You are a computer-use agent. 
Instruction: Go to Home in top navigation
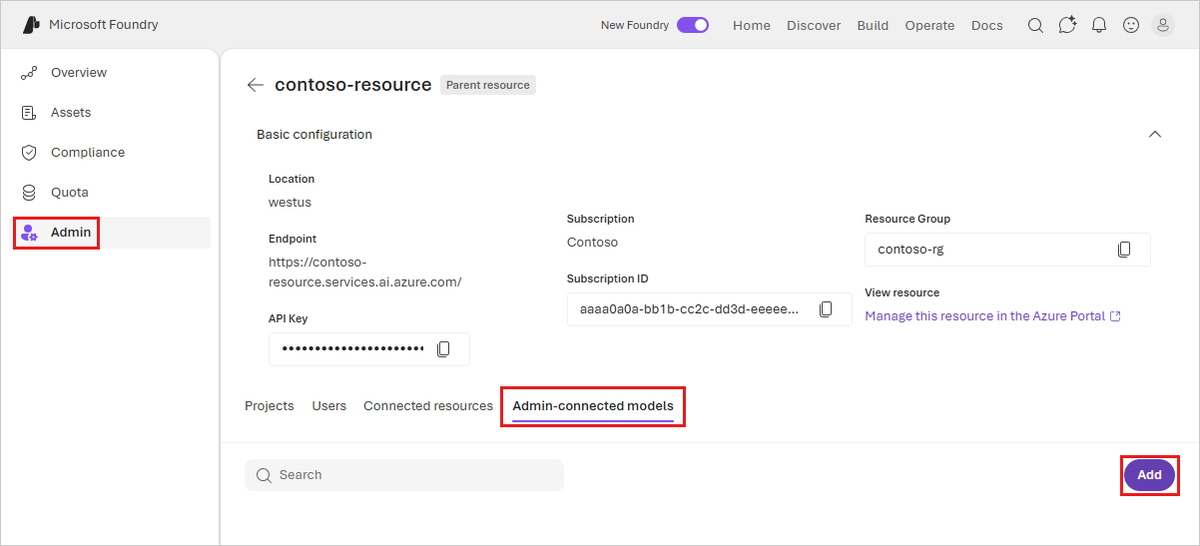(752, 25)
